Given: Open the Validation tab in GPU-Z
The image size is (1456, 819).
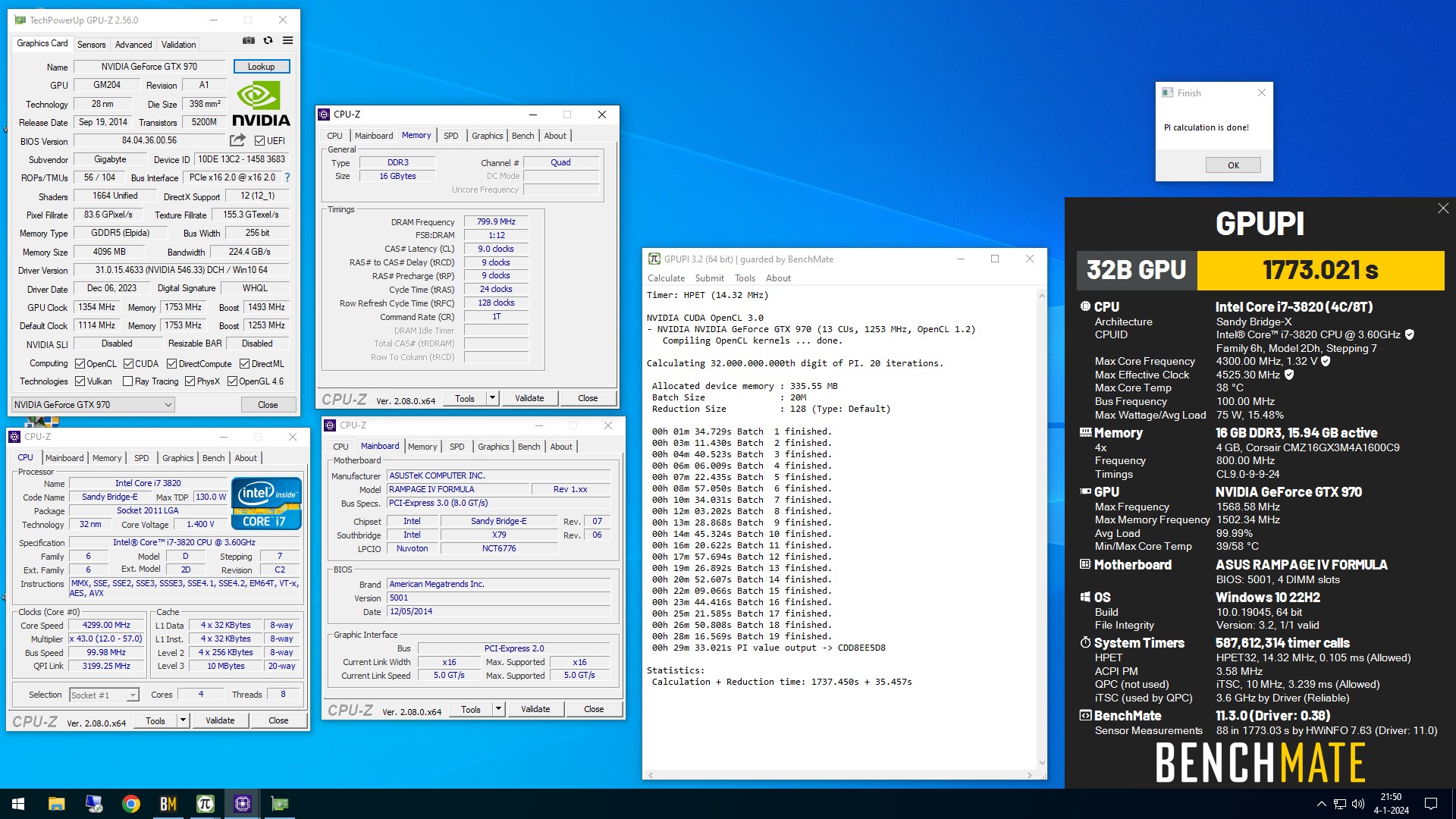Looking at the screenshot, I should (x=178, y=45).
